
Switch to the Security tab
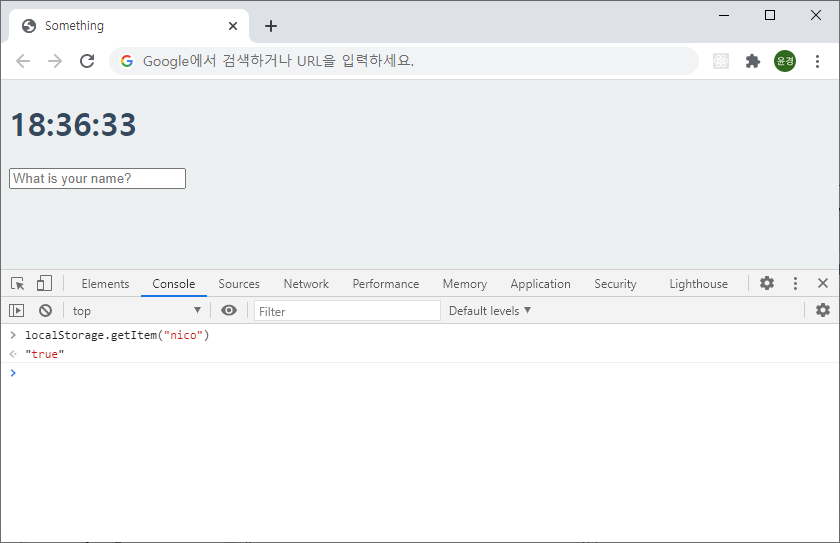pyautogui.click(x=615, y=284)
